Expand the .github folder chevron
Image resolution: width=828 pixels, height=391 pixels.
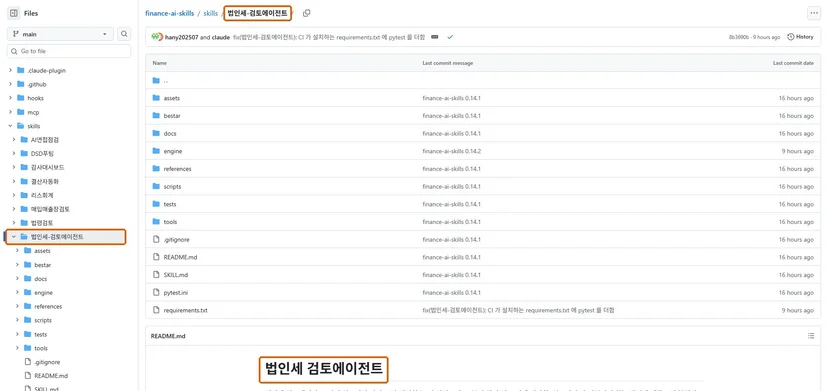coord(10,84)
